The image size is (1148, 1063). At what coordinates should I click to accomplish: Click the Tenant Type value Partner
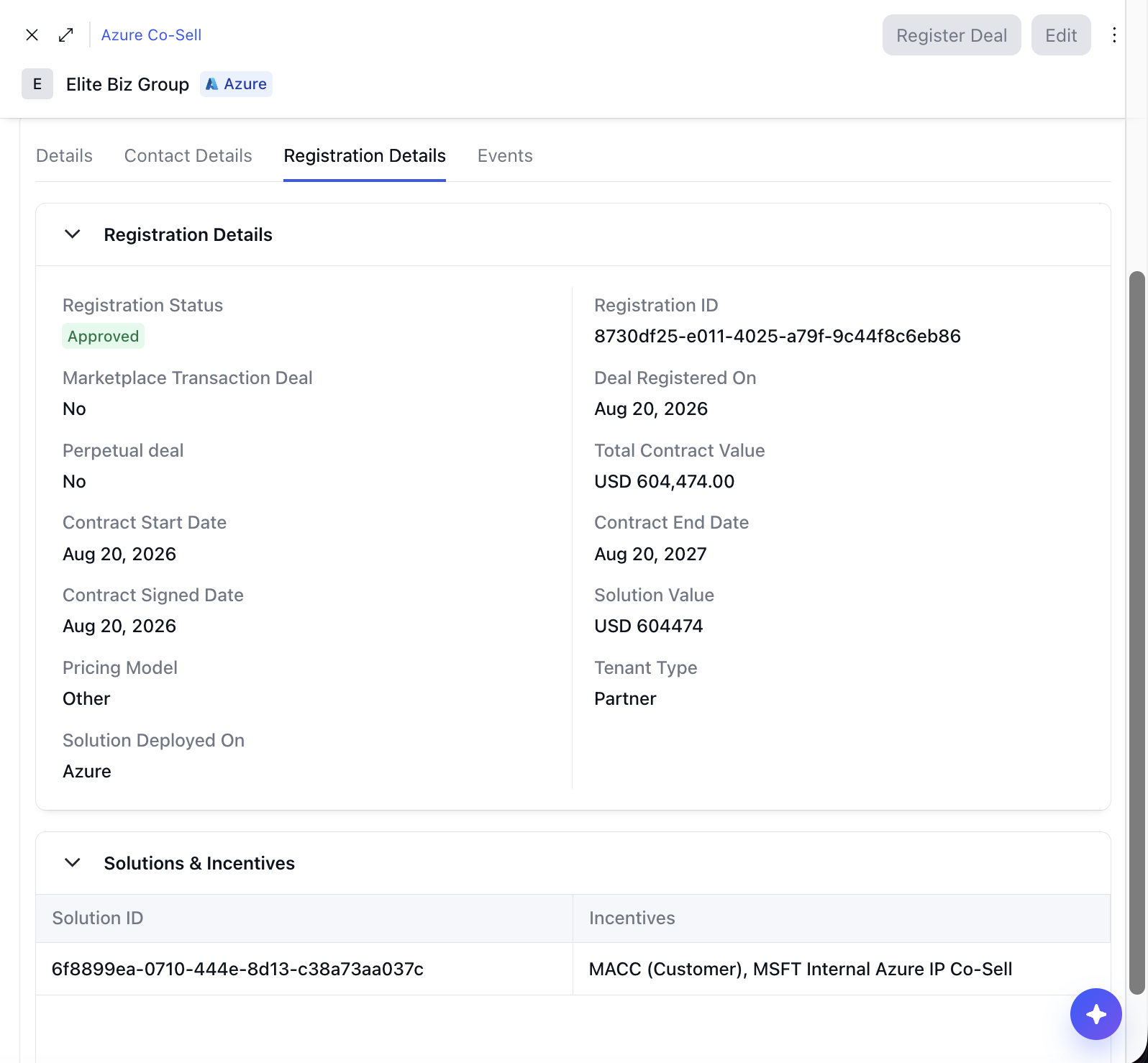click(625, 699)
